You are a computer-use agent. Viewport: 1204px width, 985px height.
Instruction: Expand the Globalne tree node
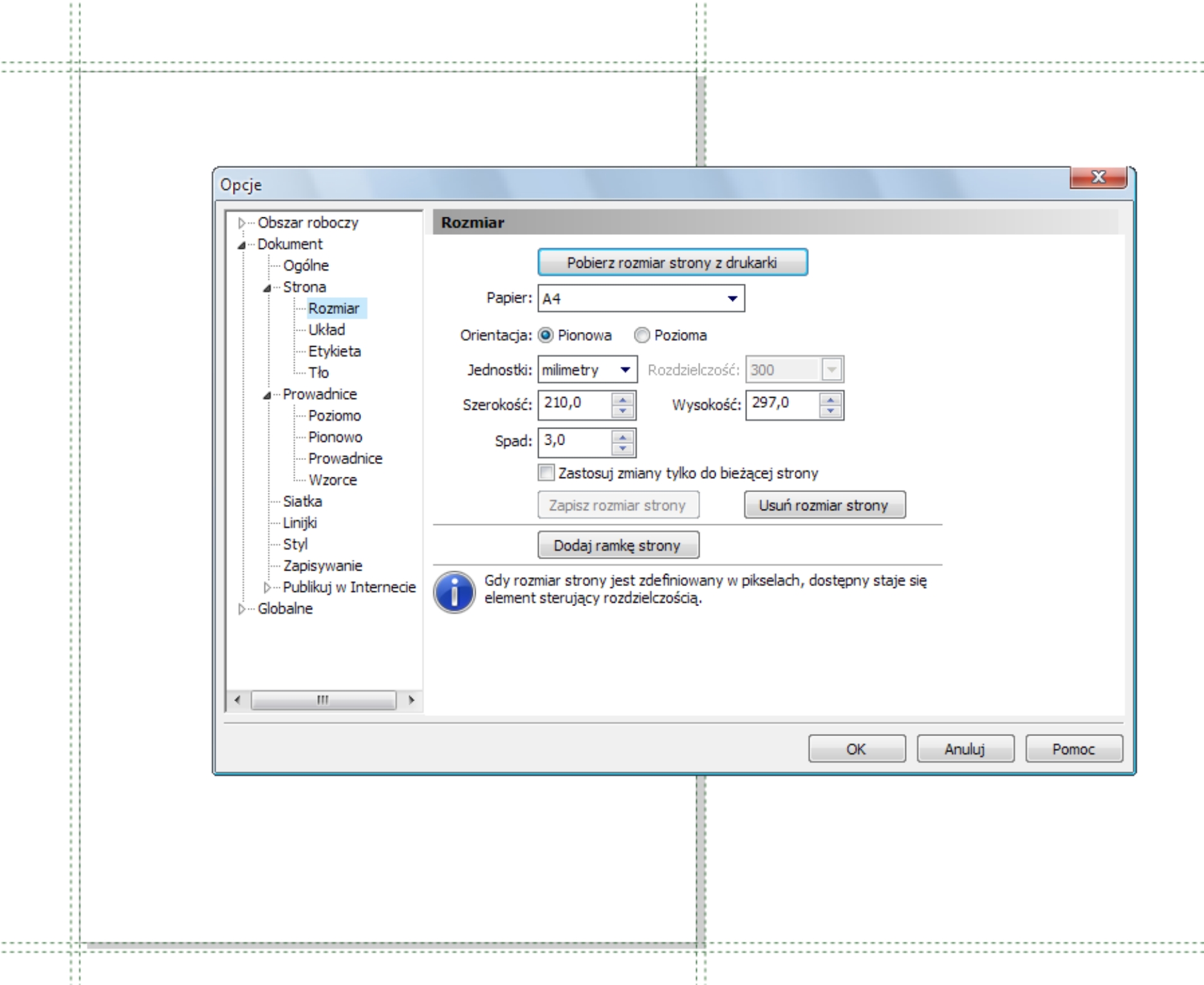(241, 609)
